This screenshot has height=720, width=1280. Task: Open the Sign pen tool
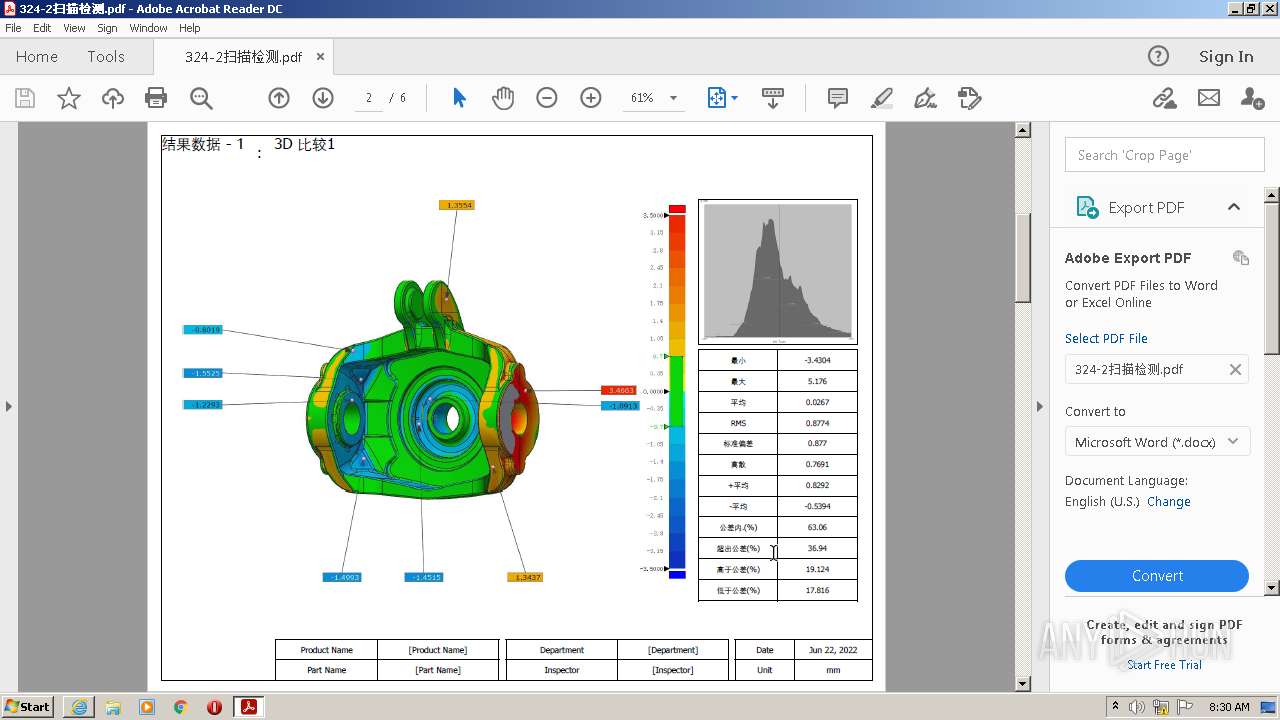(926, 98)
